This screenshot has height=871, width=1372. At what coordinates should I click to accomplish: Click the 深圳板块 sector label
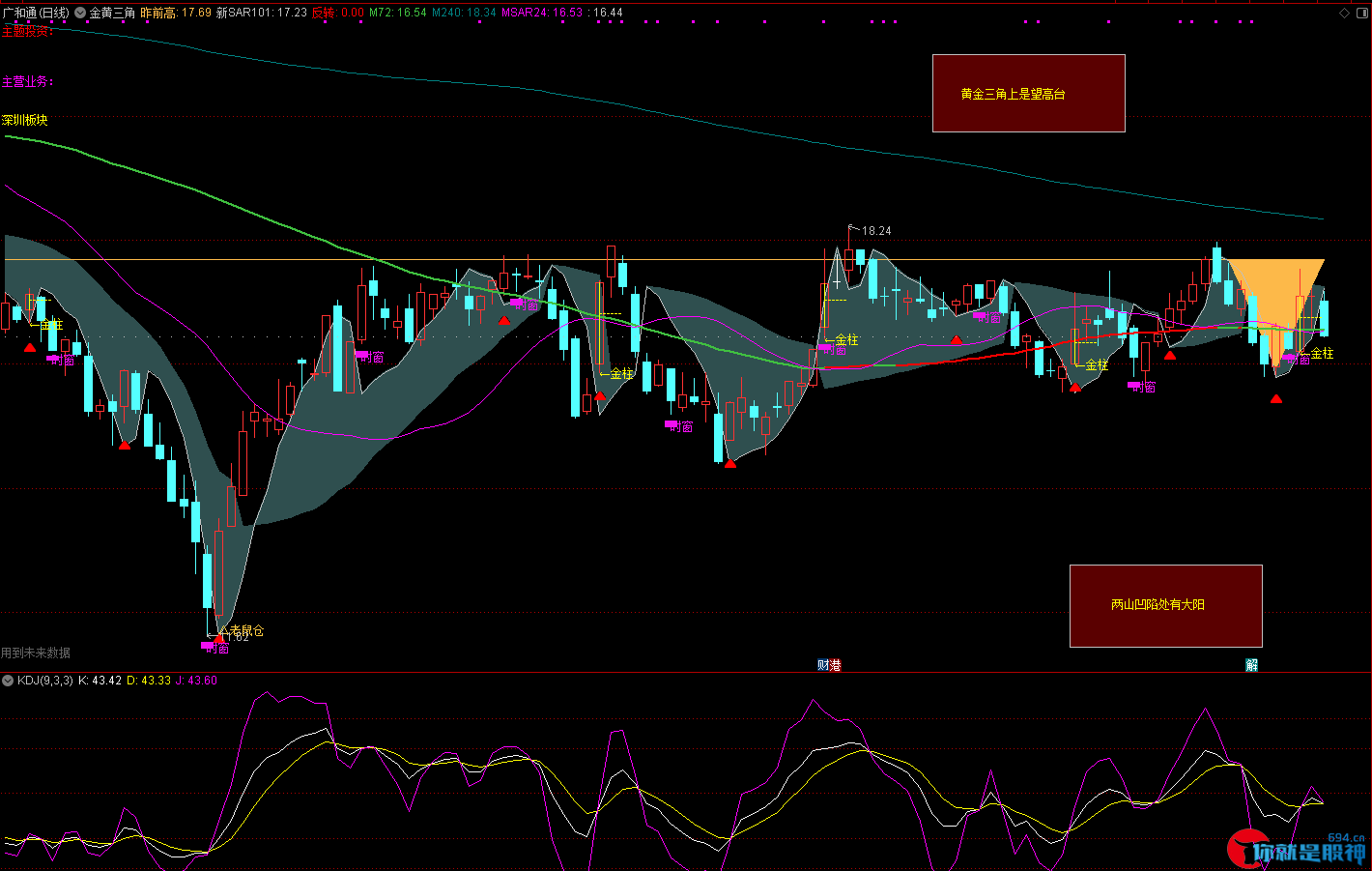point(25,120)
